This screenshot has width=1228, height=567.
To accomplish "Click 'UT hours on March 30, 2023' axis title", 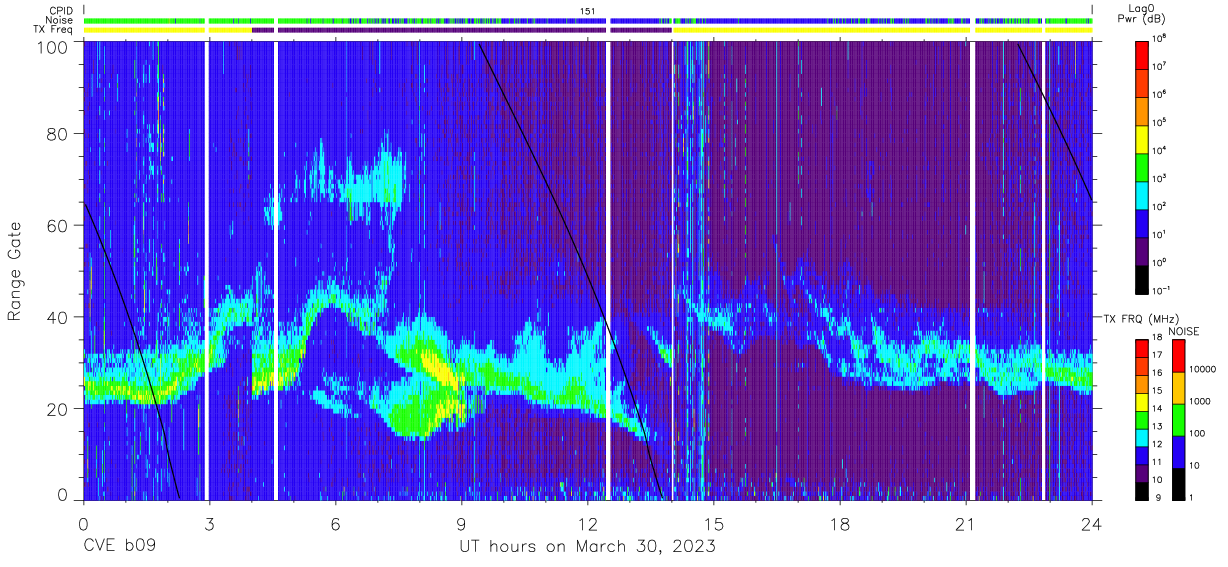I will coord(587,547).
